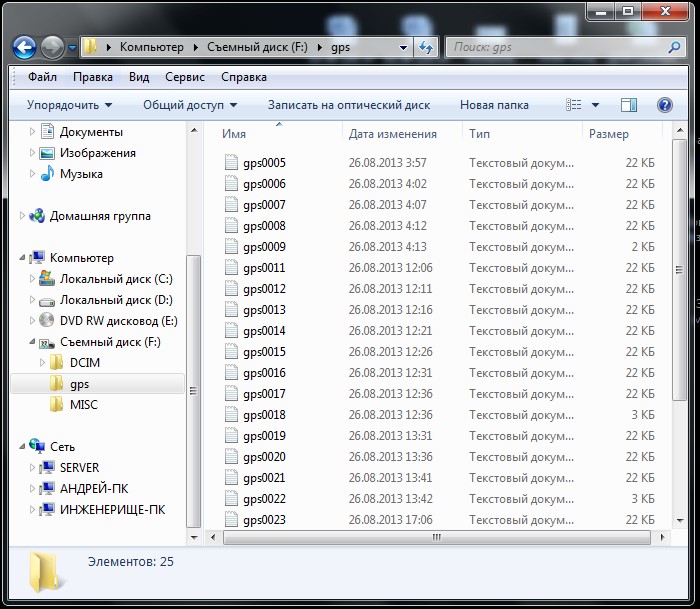Collapse the Сеть tree node
Image resolution: width=700 pixels, height=609 pixels.
[22, 446]
